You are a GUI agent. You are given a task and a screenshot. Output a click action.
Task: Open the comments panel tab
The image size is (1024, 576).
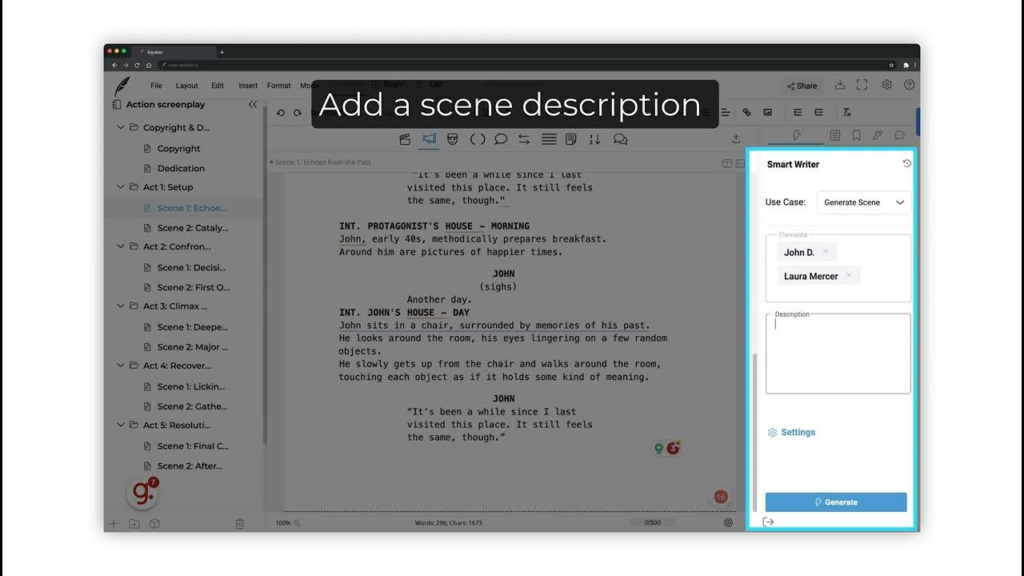coord(899,135)
